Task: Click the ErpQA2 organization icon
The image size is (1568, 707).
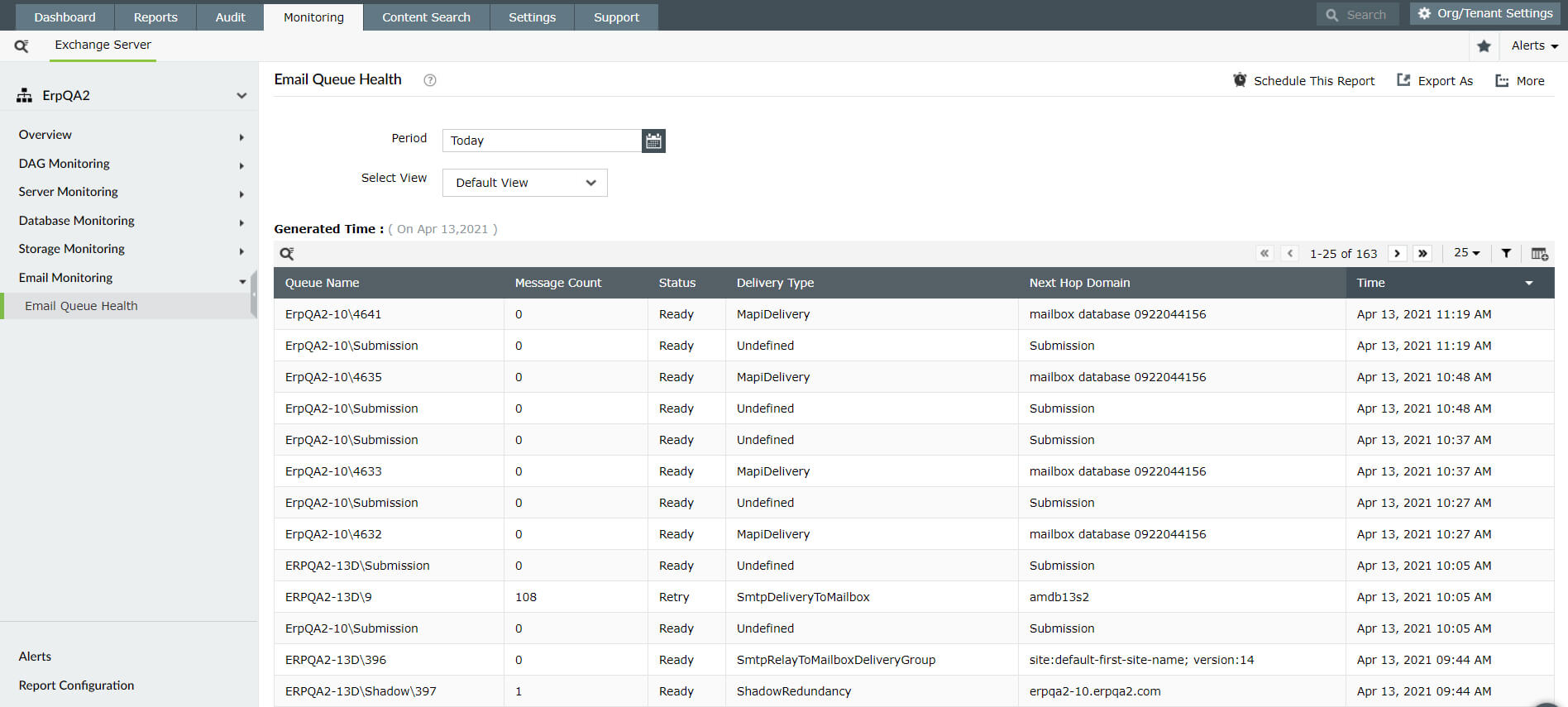Action: click(x=25, y=96)
